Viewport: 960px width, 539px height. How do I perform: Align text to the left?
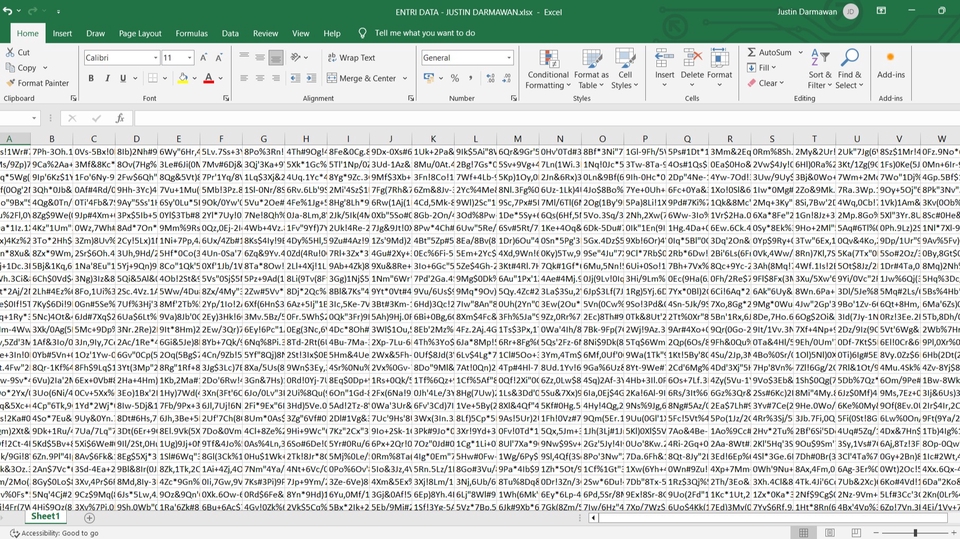coord(244,78)
